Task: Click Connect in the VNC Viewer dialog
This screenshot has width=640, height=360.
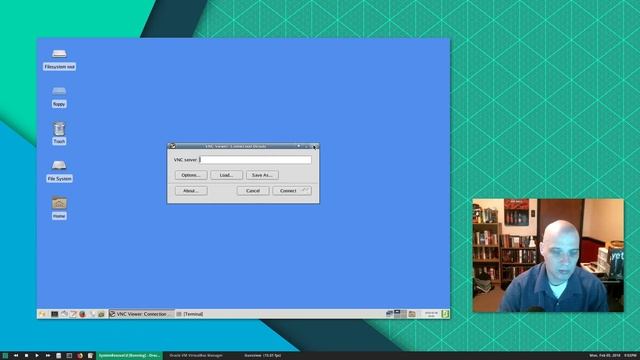Action: point(292,191)
